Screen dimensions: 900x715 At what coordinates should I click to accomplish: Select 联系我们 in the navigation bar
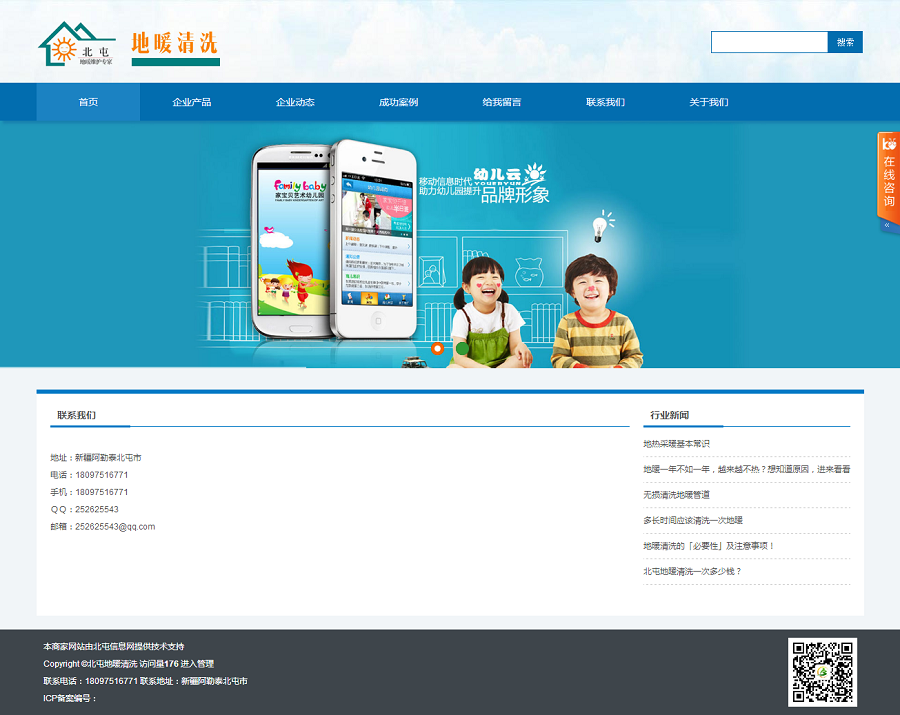(605, 102)
